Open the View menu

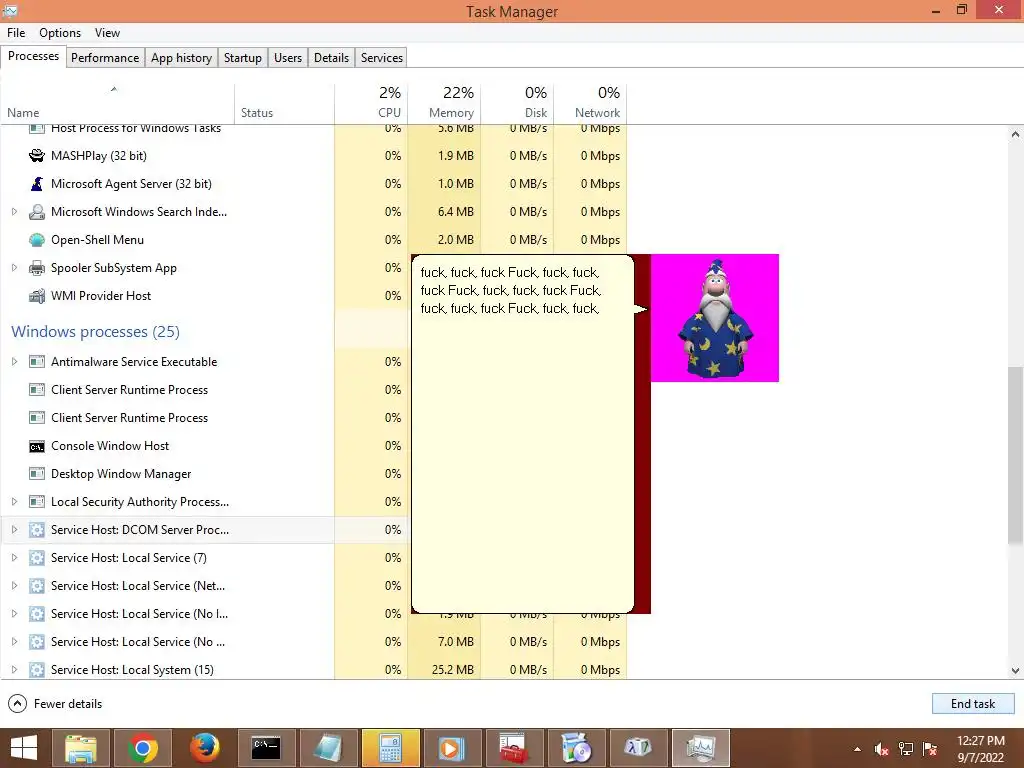tap(107, 33)
